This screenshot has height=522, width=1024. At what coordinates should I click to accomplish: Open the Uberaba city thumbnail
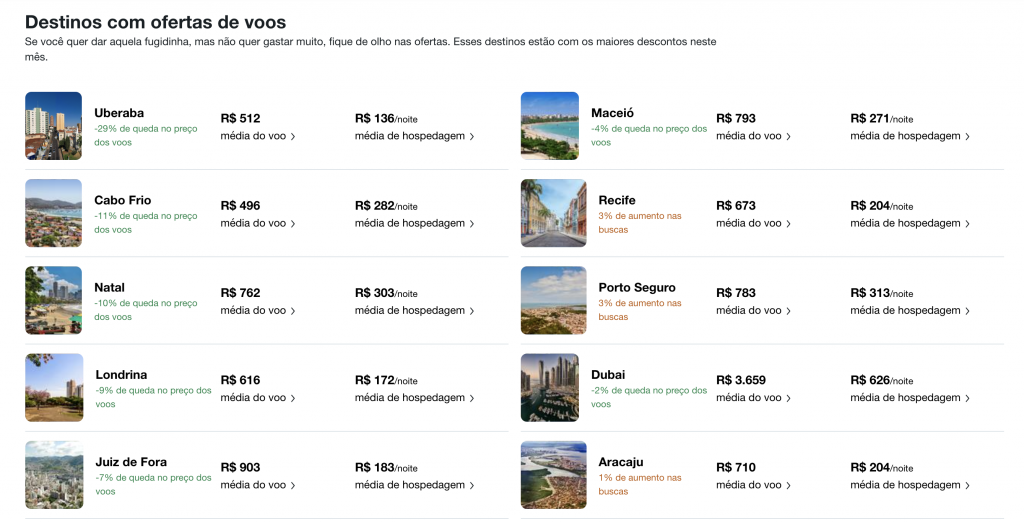pos(54,125)
